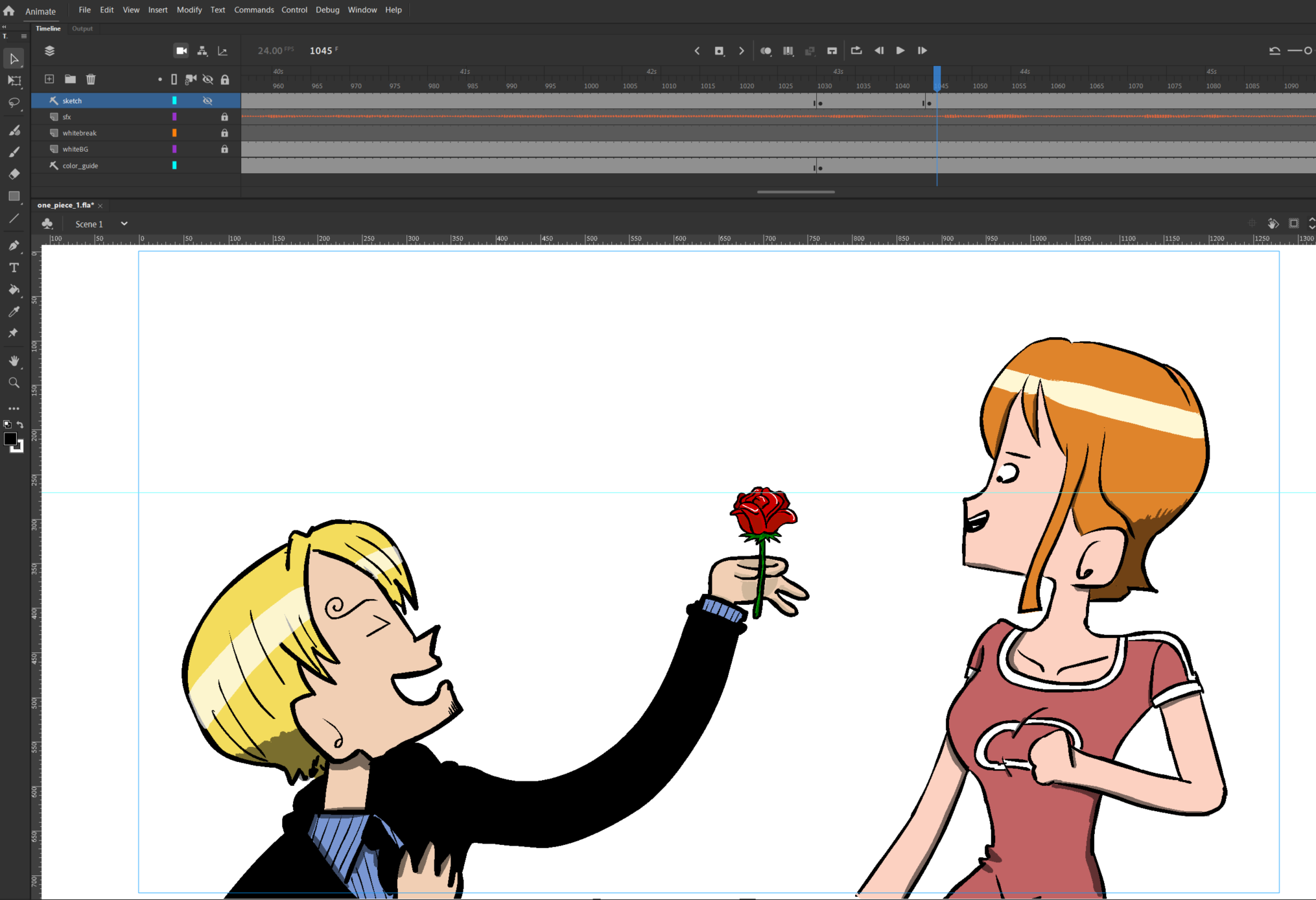Toggle outline view for all layers
Screen dimensions: 1316x900
click(x=174, y=79)
